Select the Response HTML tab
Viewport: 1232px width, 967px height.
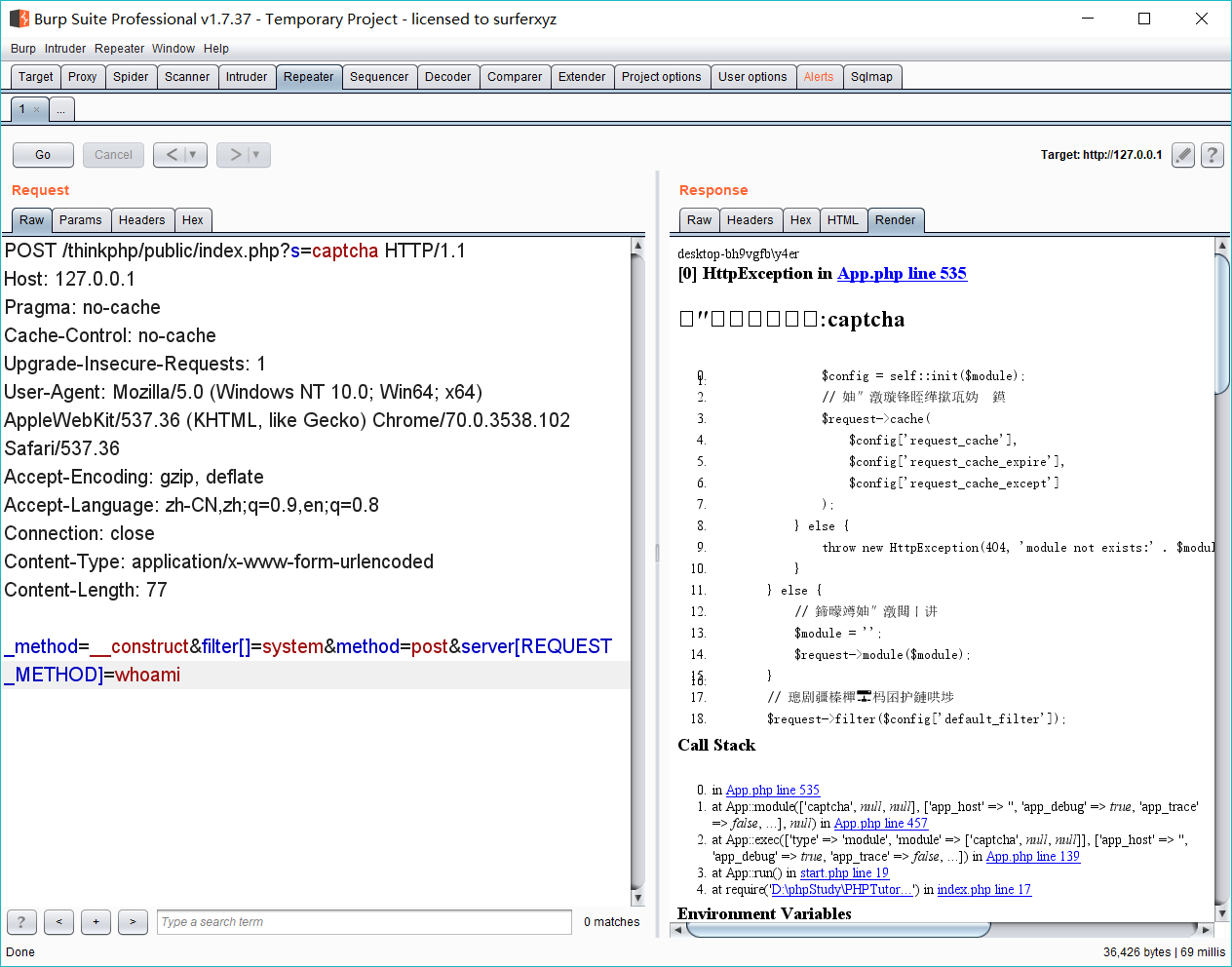click(x=843, y=220)
